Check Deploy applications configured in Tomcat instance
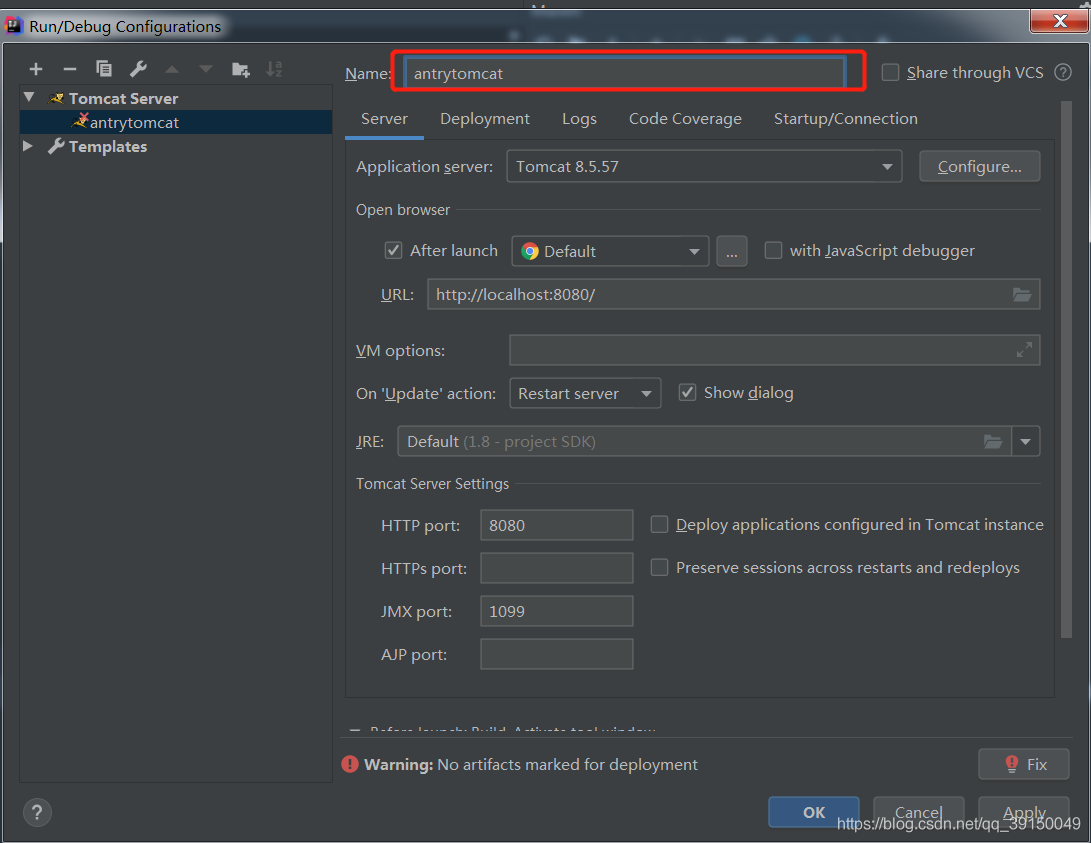The height and width of the screenshot is (843, 1091). click(659, 524)
